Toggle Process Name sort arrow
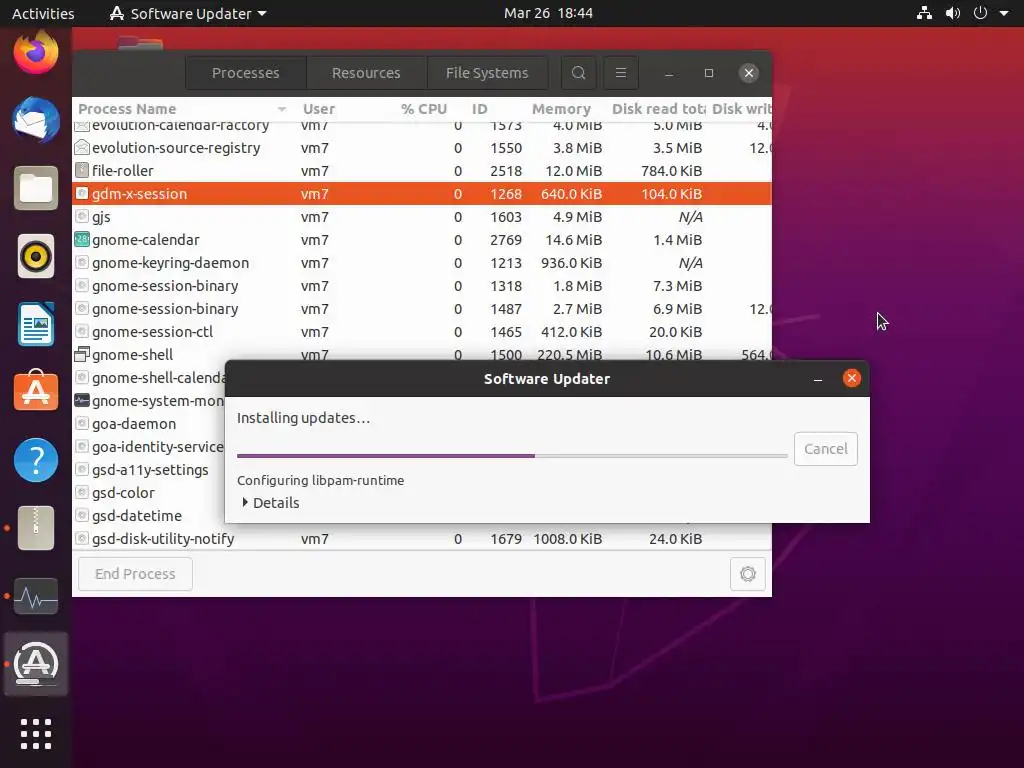The image size is (1024, 768). click(x=282, y=109)
